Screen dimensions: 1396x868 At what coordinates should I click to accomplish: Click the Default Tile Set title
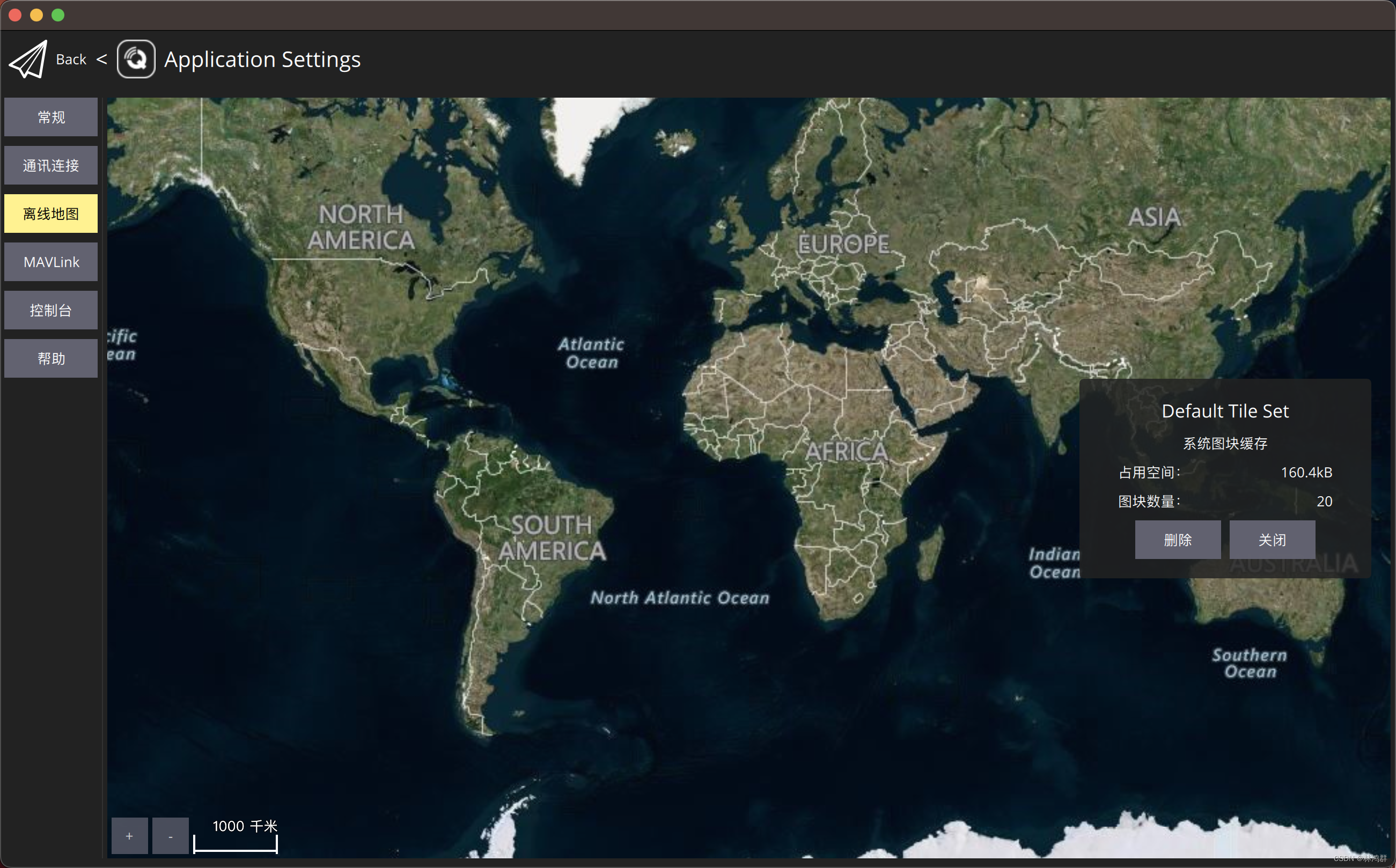pyautogui.click(x=1225, y=411)
